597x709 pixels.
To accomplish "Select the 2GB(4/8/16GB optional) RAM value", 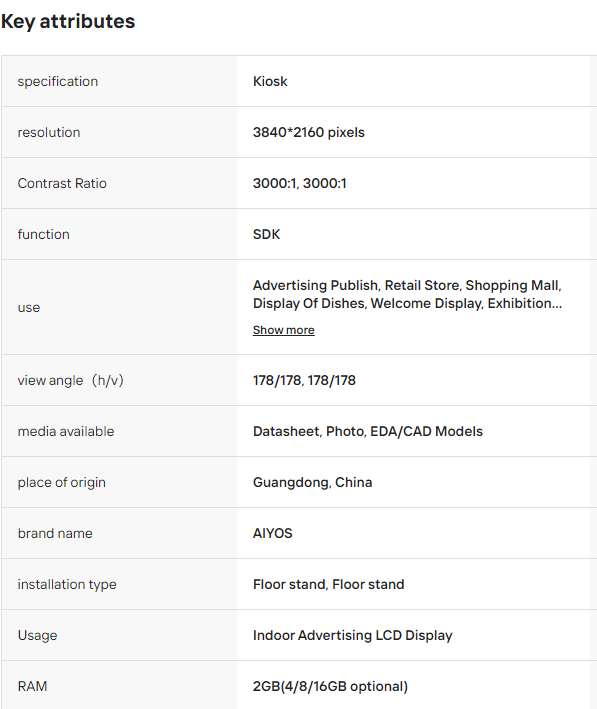I will tap(330, 686).
